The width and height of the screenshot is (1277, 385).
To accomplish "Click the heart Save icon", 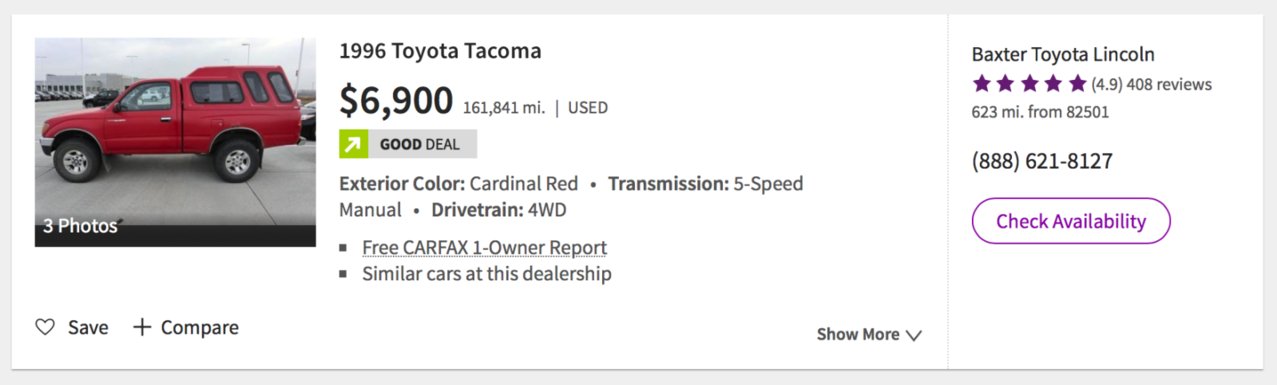I will tap(45, 327).
